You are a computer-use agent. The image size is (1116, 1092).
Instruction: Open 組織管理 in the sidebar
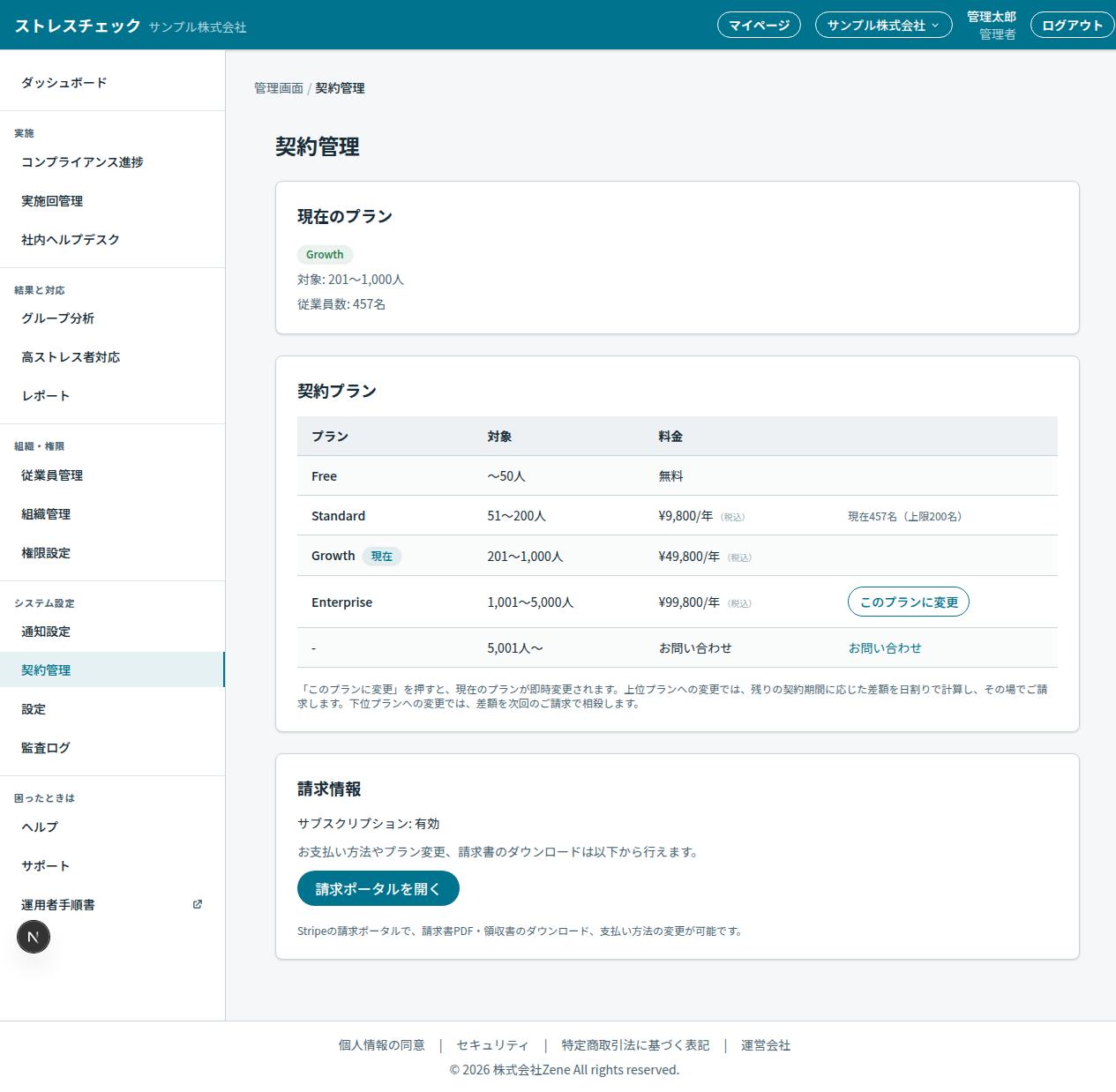[x=112, y=514]
